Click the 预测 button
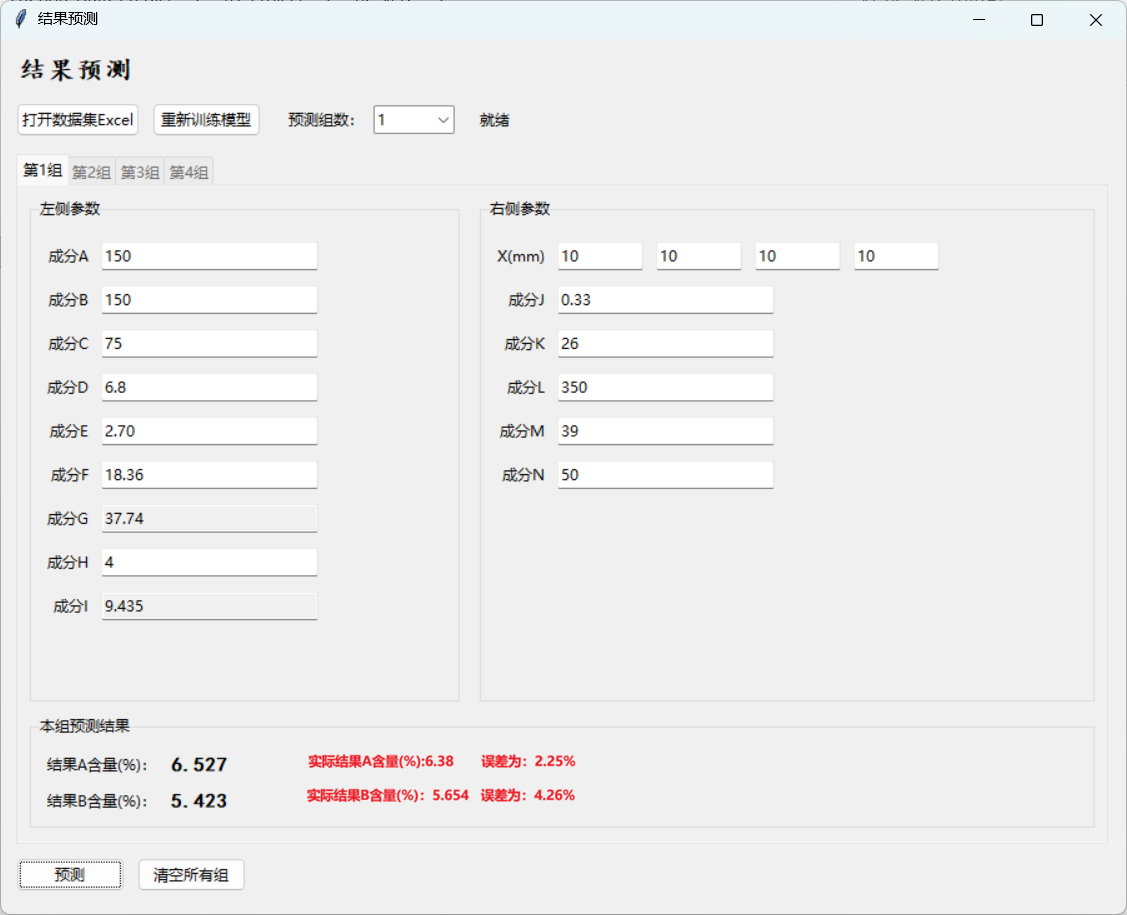This screenshot has width=1127, height=915. tap(70, 875)
